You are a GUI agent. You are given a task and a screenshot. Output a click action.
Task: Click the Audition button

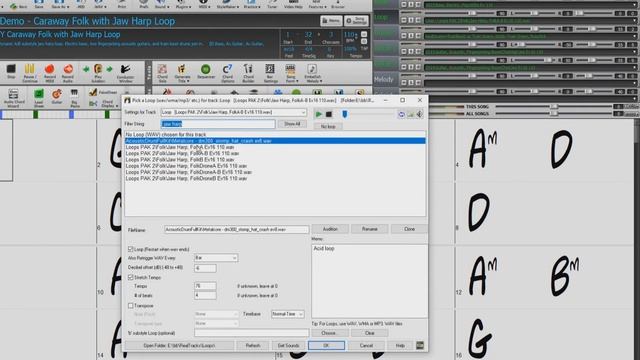330,229
